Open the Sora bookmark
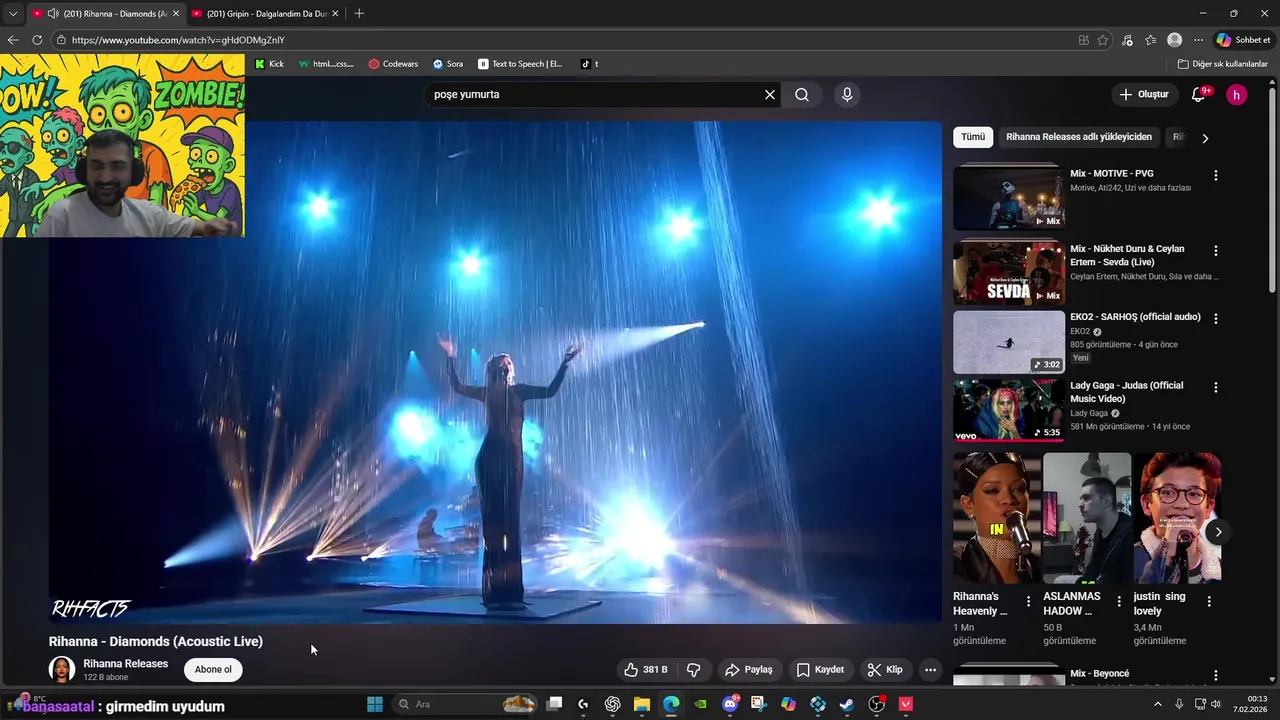This screenshot has width=1280, height=720. coord(448,64)
